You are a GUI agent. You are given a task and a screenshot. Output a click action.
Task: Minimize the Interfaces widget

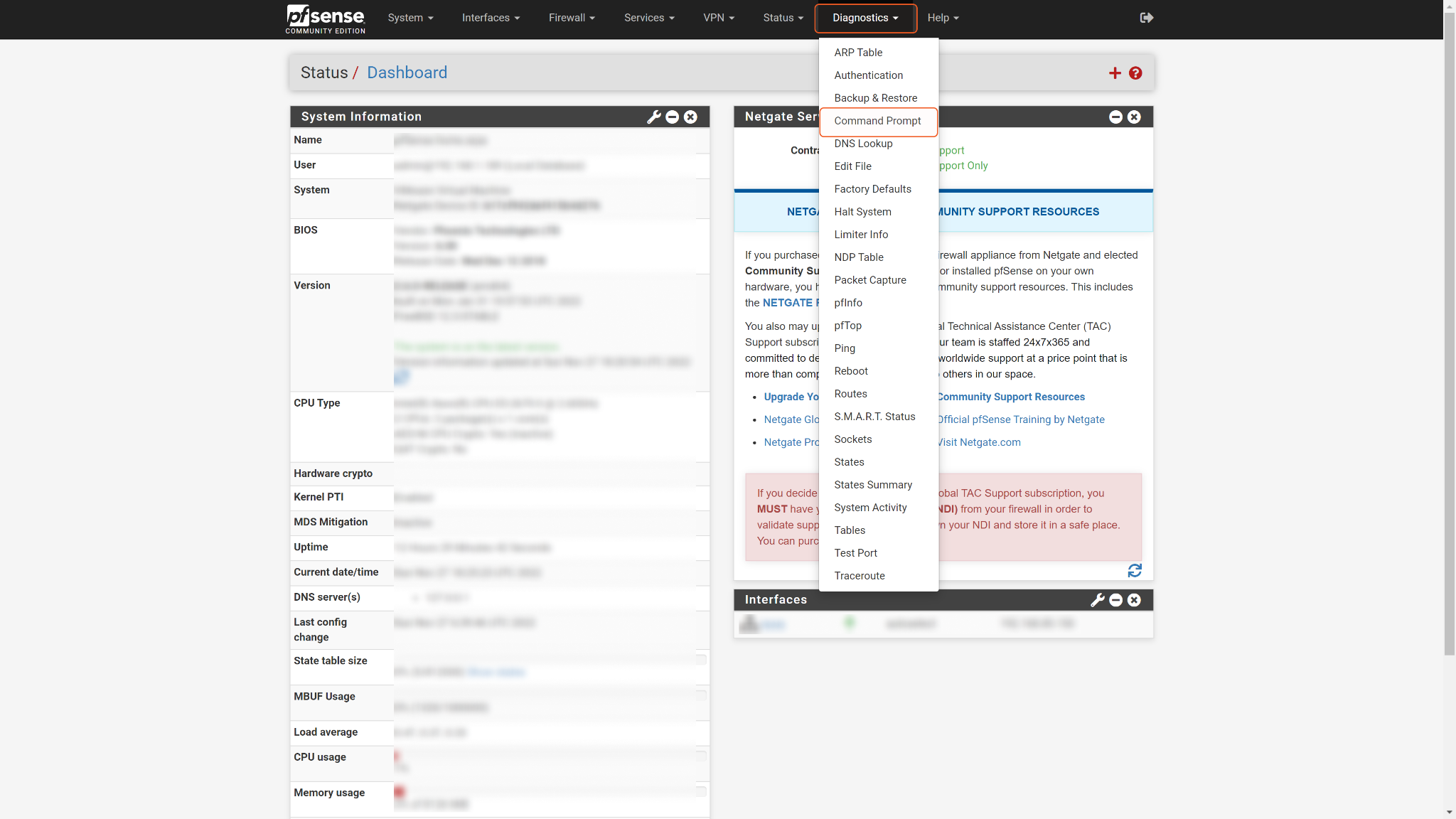tap(1115, 600)
